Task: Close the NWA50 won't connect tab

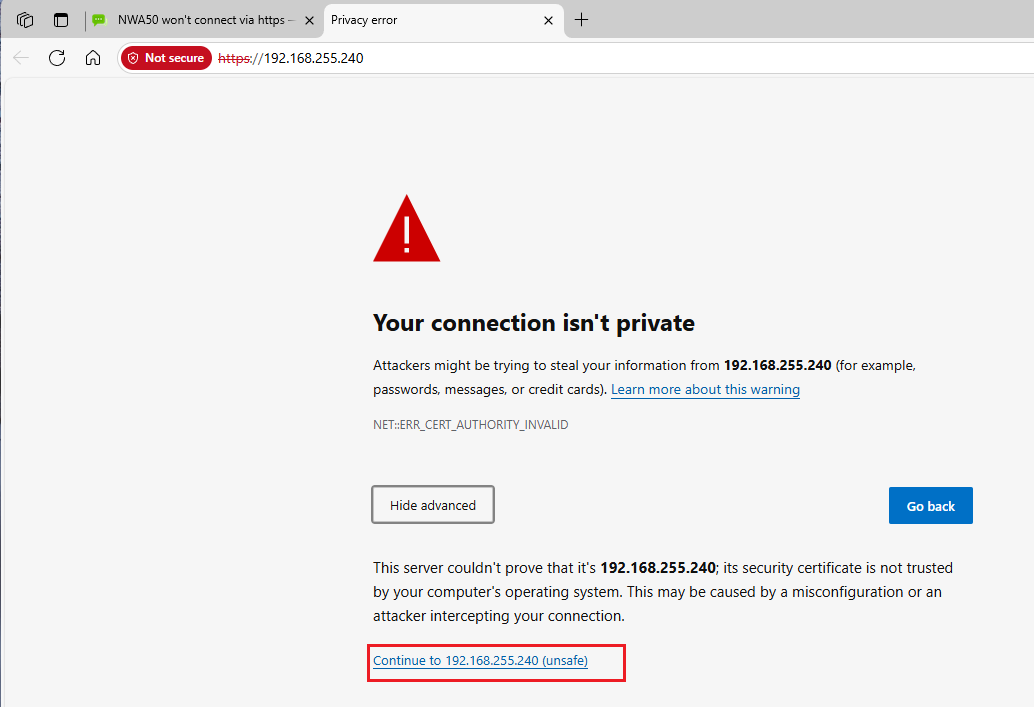Action: [309, 20]
